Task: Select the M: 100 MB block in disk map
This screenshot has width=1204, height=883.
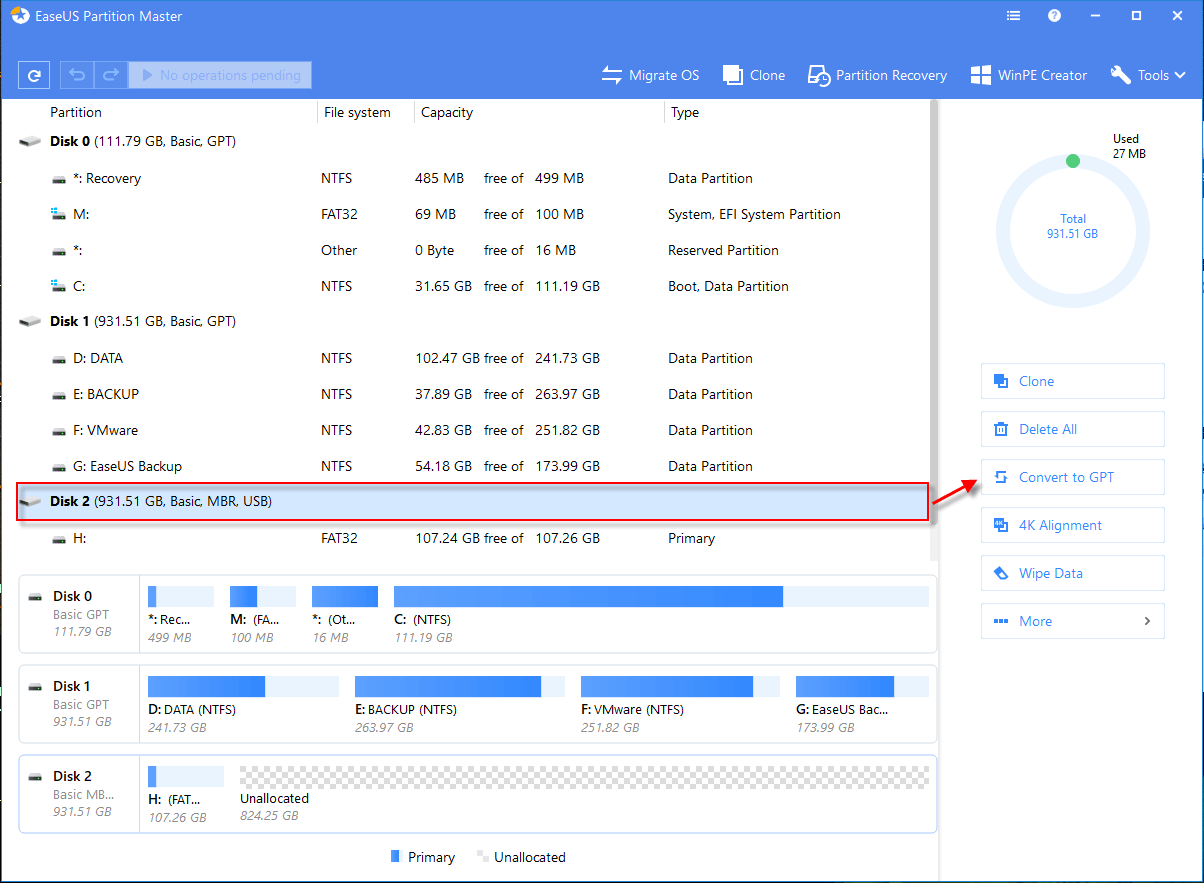Action: tap(263, 613)
